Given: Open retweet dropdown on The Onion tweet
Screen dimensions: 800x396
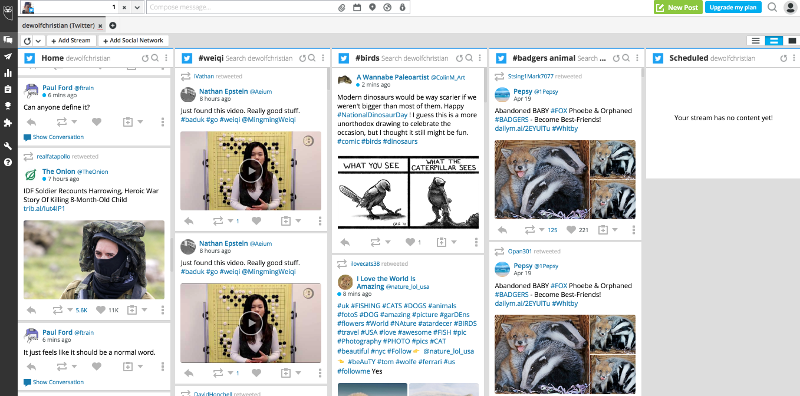Looking at the screenshot, I should (70, 310).
